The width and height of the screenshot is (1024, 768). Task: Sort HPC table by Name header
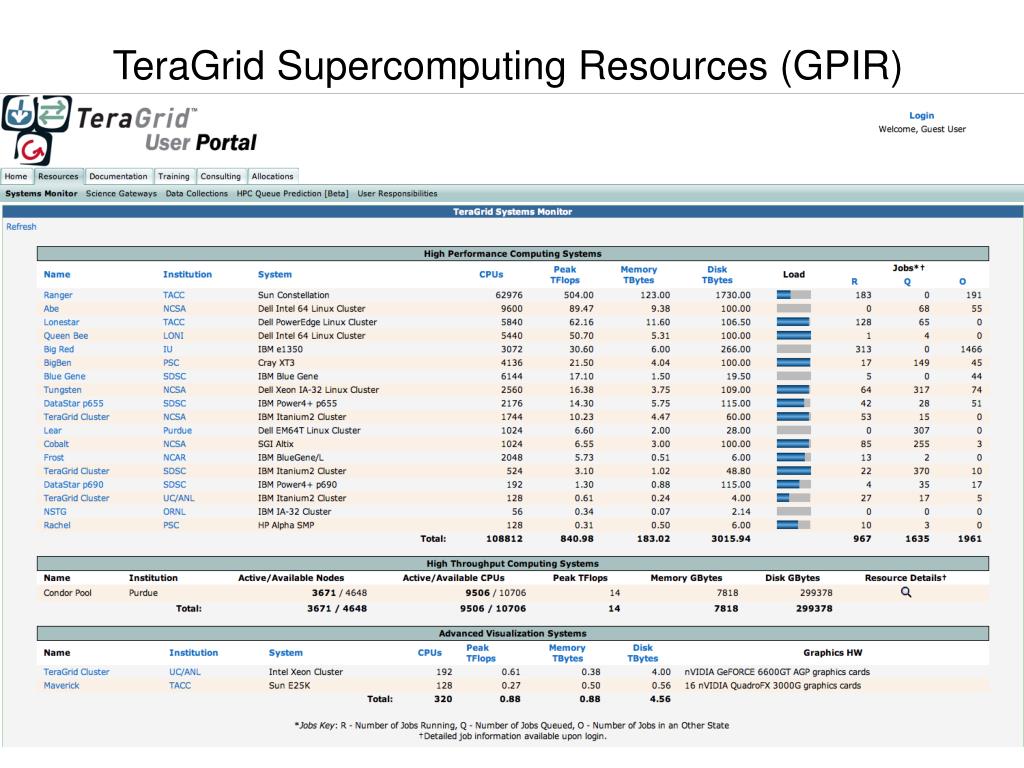click(57, 274)
